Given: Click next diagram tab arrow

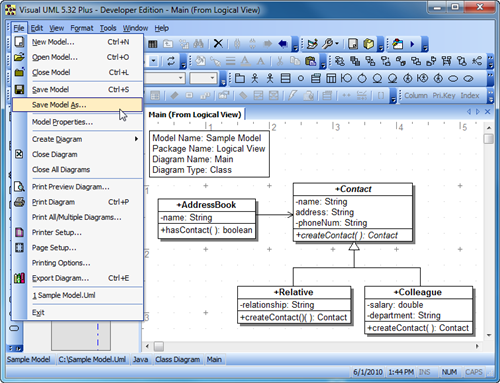Looking at the screenshot, I should pyautogui.click(x=478, y=112).
